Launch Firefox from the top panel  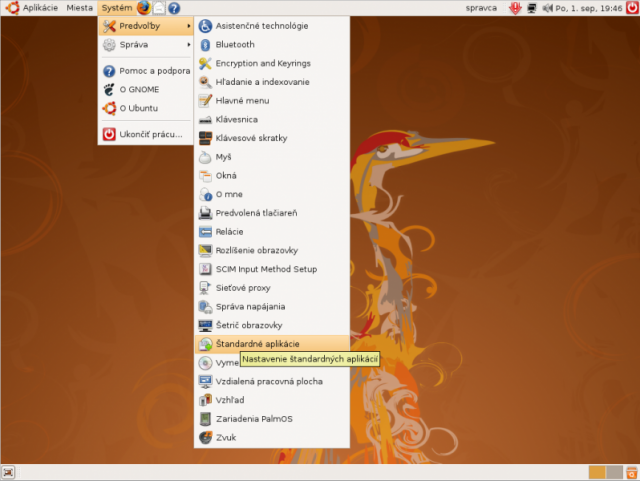point(144,8)
